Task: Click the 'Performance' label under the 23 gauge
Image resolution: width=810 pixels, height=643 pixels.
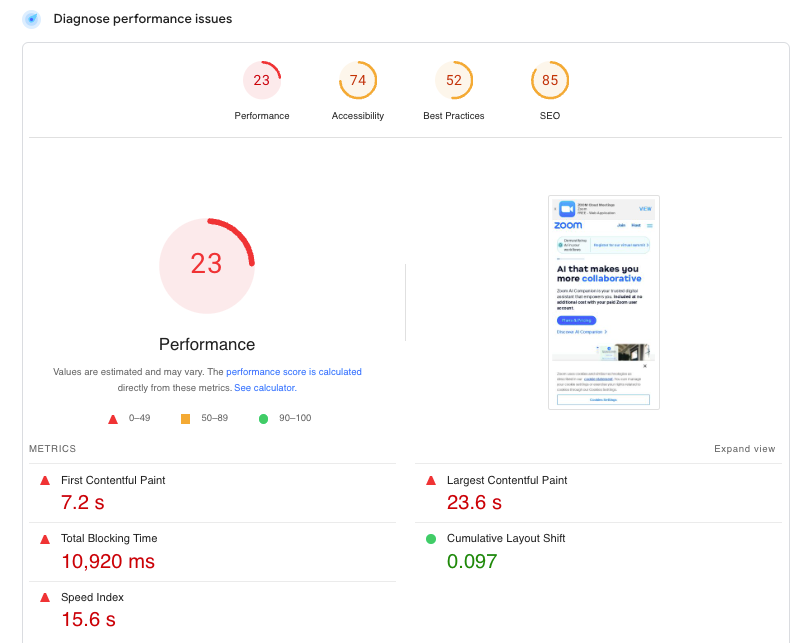Action: pyautogui.click(x=262, y=116)
